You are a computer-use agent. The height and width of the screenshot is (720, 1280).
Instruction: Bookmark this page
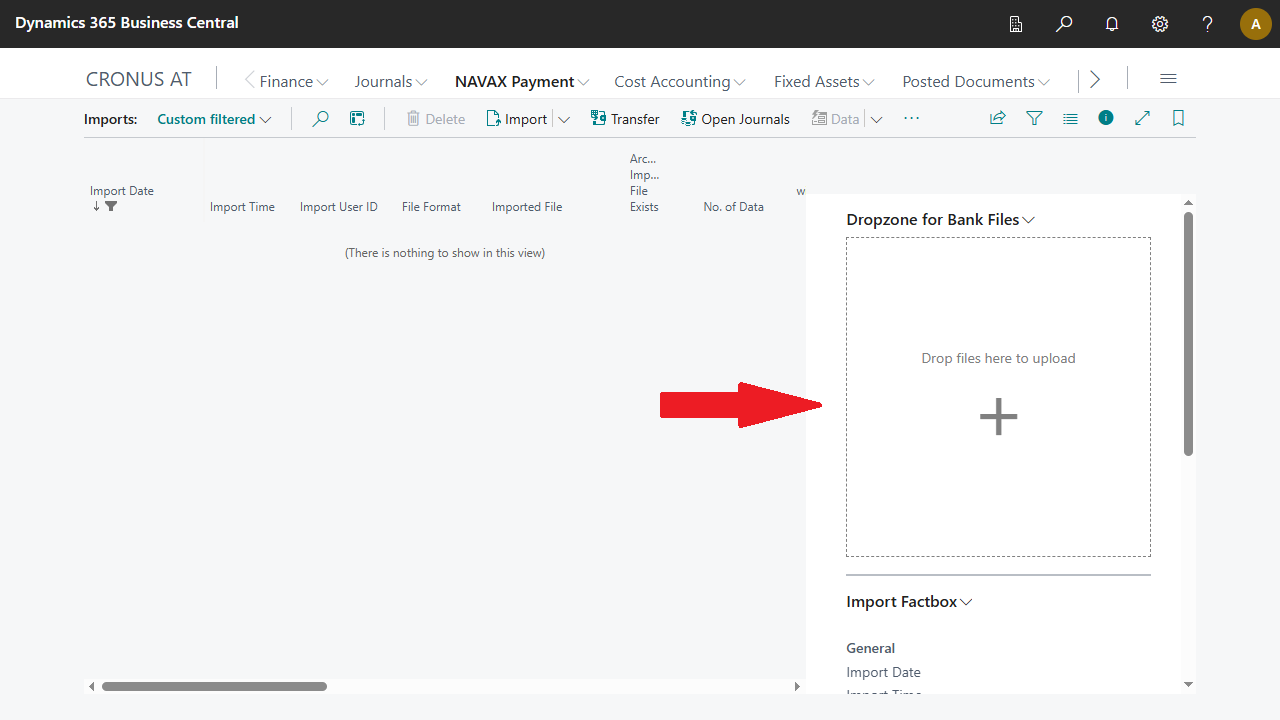coord(1178,118)
